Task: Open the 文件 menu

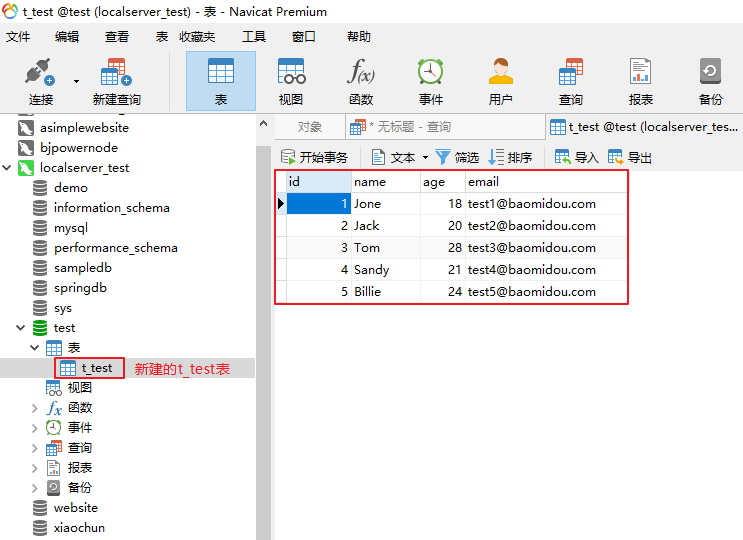Action: pos(18,36)
